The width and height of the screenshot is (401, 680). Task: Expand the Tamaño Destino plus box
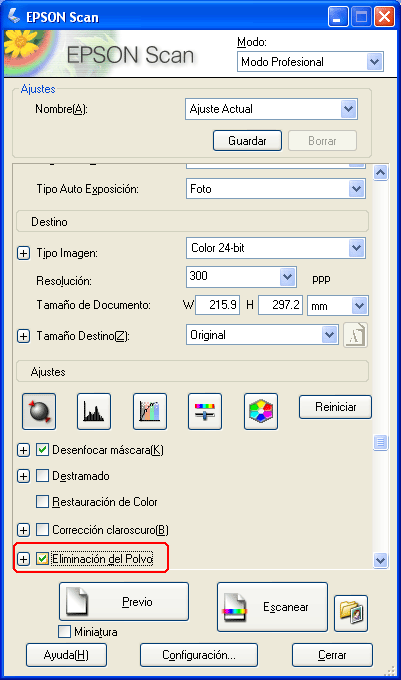tap(23, 336)
